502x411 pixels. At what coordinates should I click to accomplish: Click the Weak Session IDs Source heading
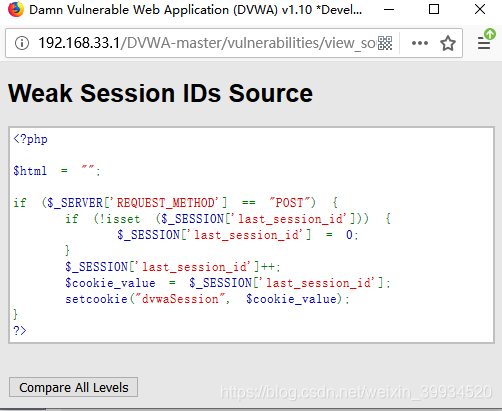coord(160,93)
